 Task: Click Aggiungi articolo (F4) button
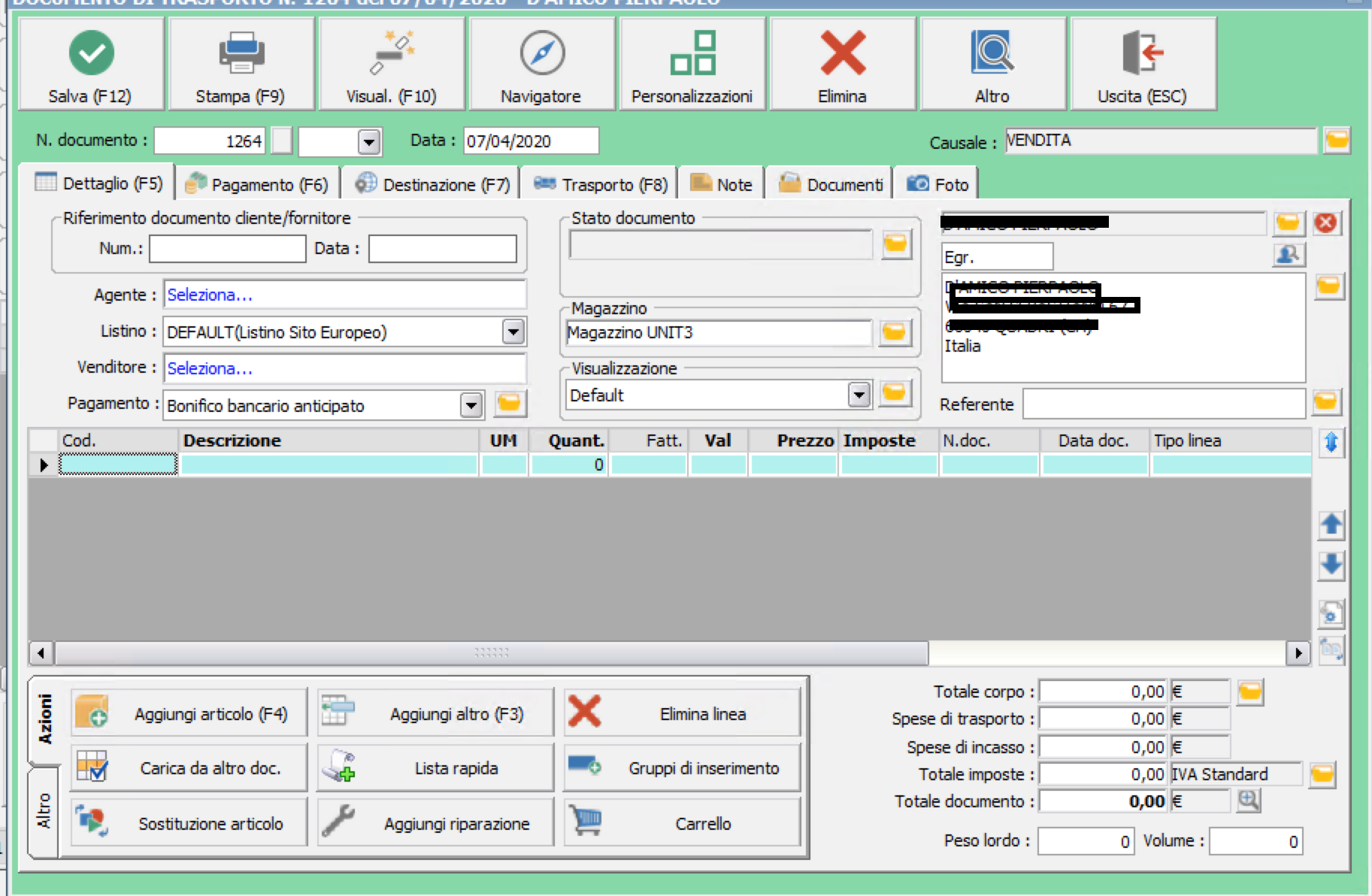click(x=189, y=713)
